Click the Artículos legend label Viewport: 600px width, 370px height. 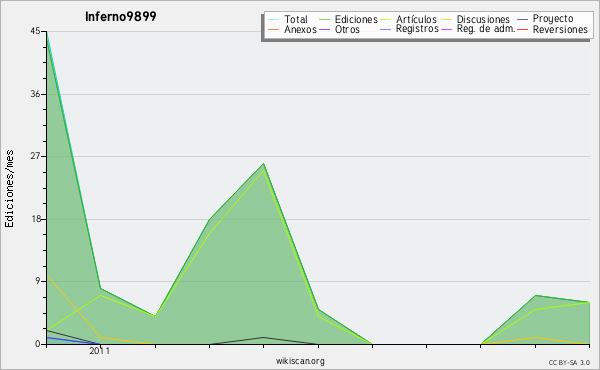click(x=416, y=20)
